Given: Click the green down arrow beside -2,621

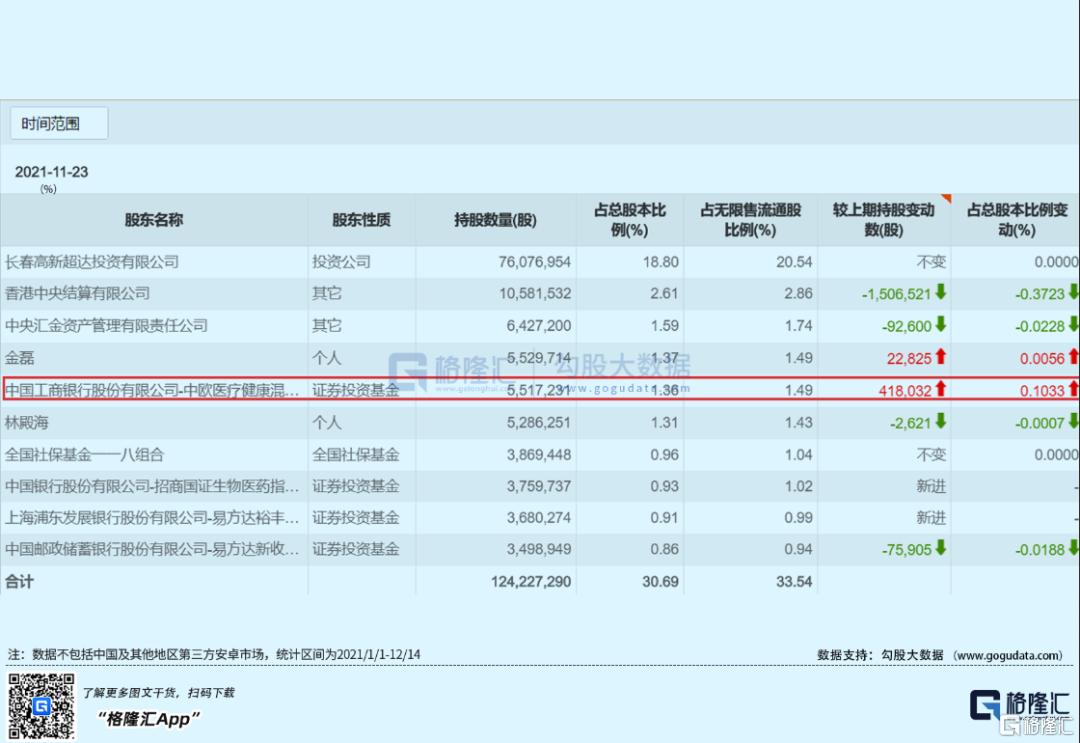Looking at the screenshot, I should [x=941, y=422].
